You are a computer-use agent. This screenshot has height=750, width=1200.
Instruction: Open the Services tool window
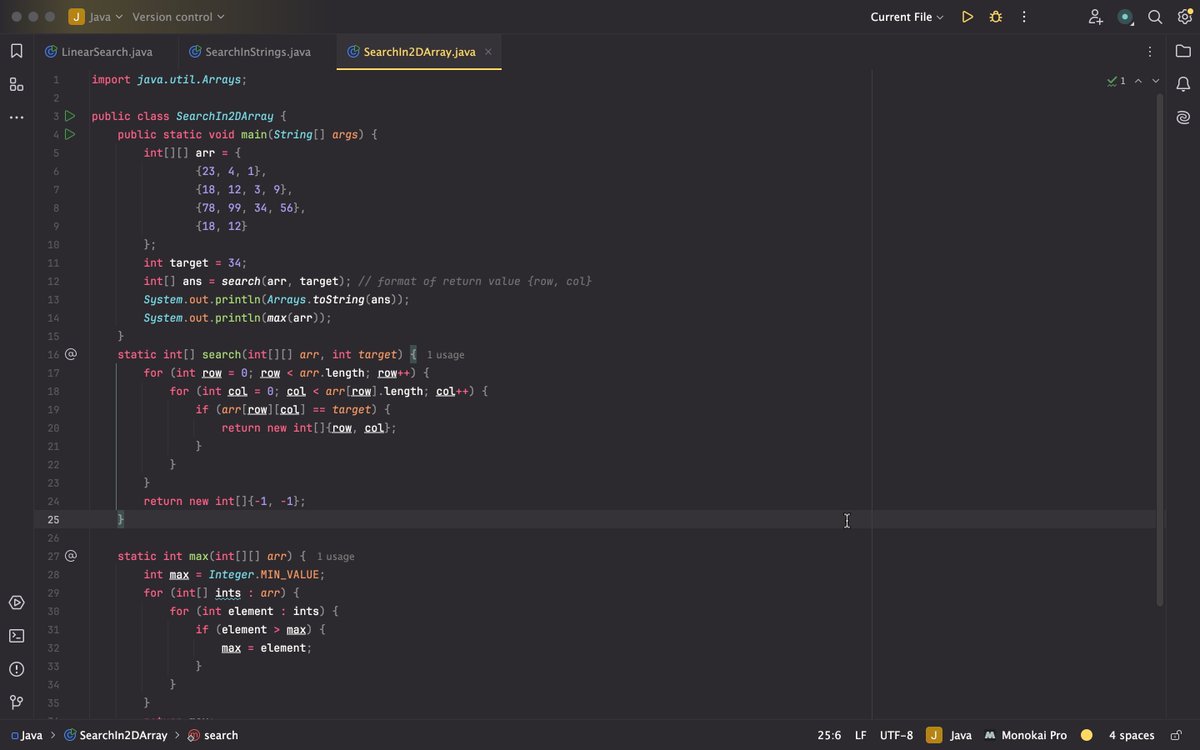(16, 603)
